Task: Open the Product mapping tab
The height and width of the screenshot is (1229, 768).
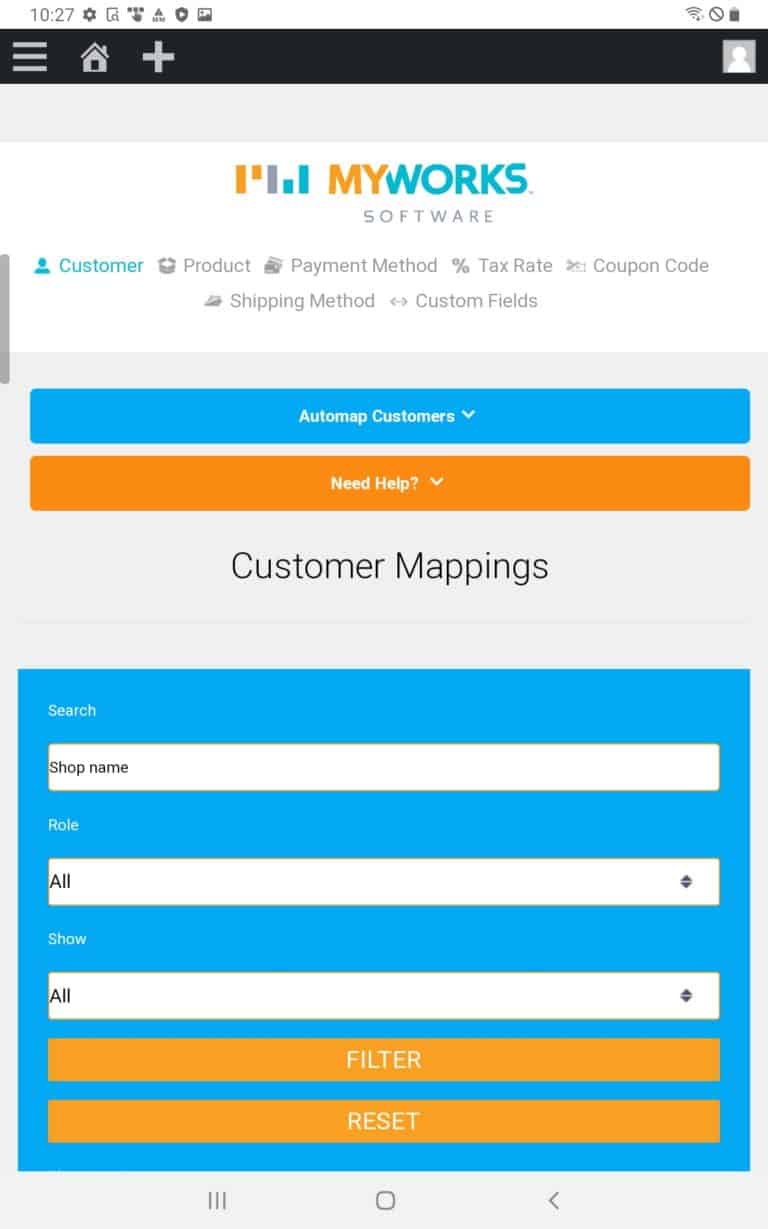Action: (x=205, y=266)
